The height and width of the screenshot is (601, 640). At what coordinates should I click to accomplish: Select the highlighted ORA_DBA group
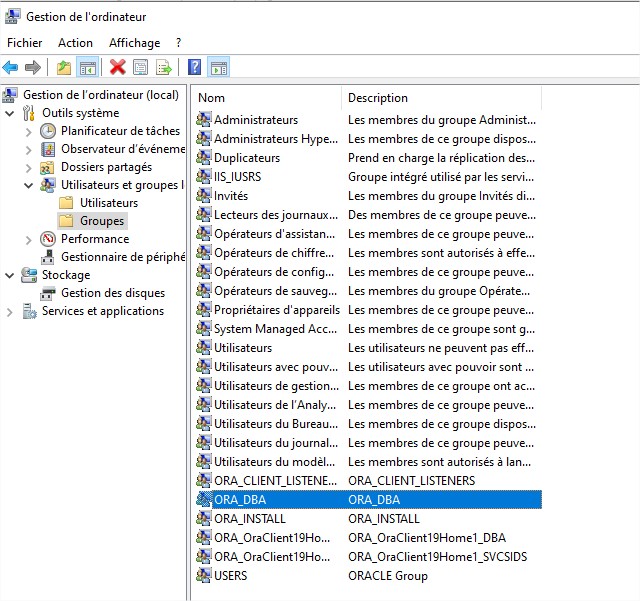368,499
